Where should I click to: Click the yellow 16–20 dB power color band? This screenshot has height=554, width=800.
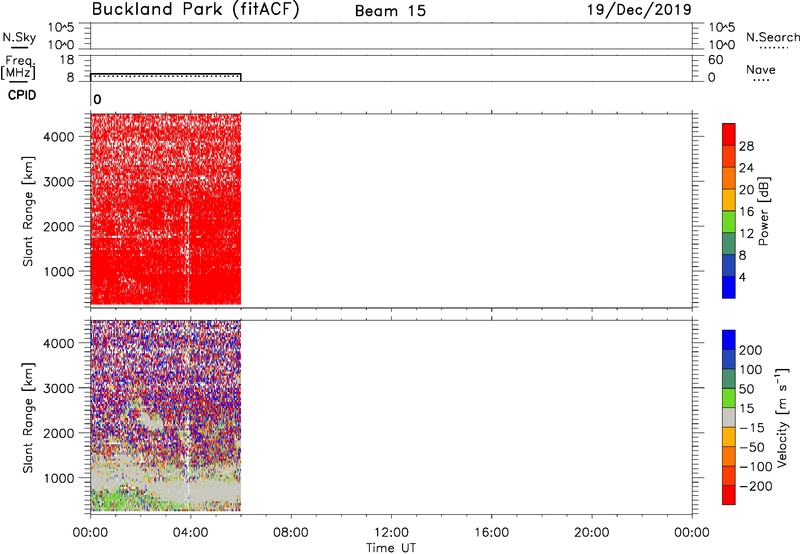(x=729, y=200)
